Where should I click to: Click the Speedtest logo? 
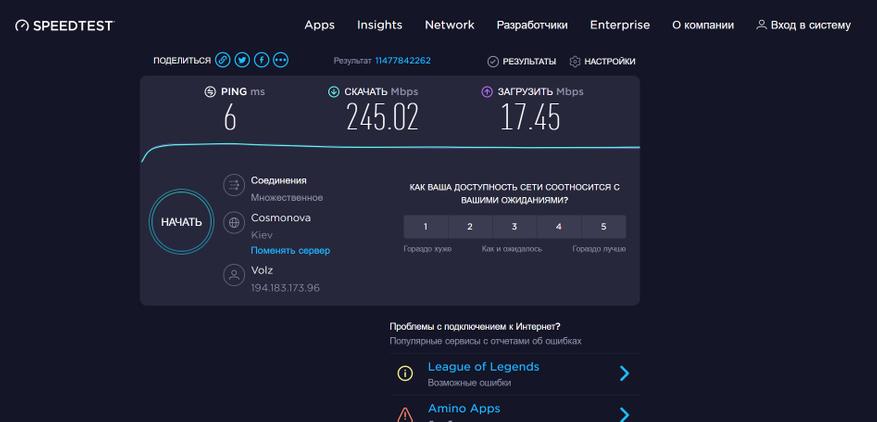point(65,25)
